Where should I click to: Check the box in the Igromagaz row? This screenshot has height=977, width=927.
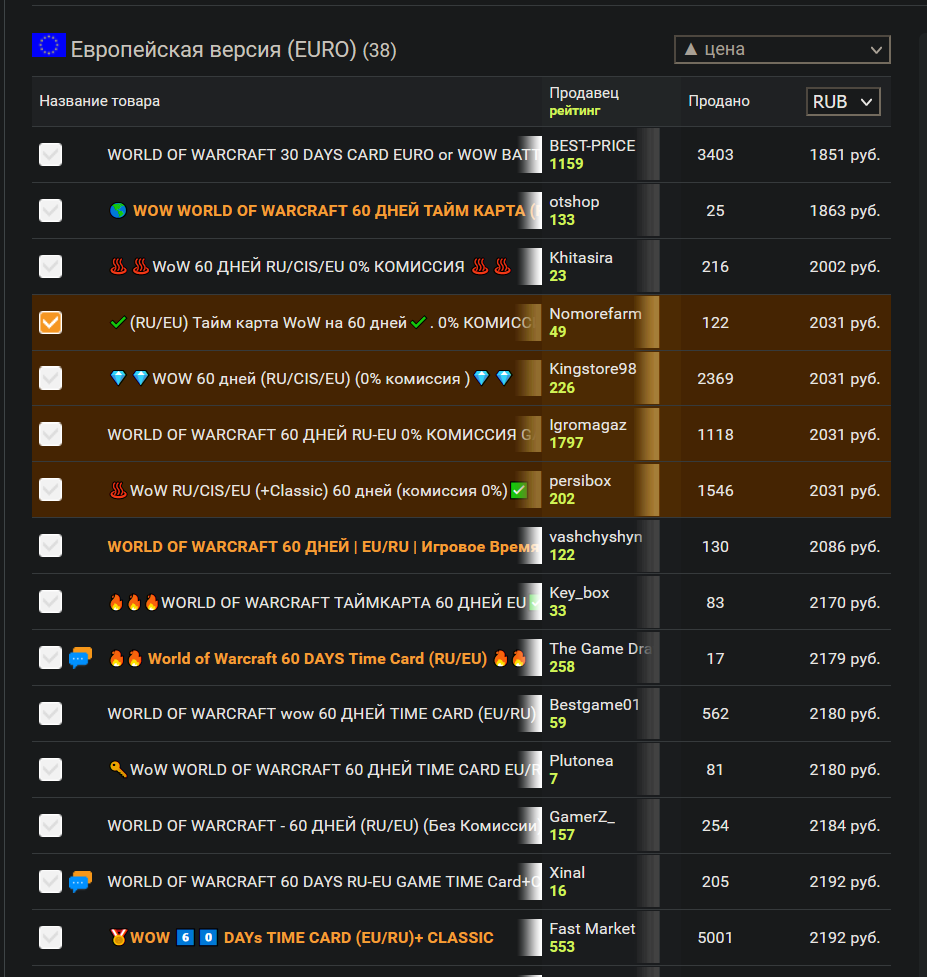tap(50, 434)
